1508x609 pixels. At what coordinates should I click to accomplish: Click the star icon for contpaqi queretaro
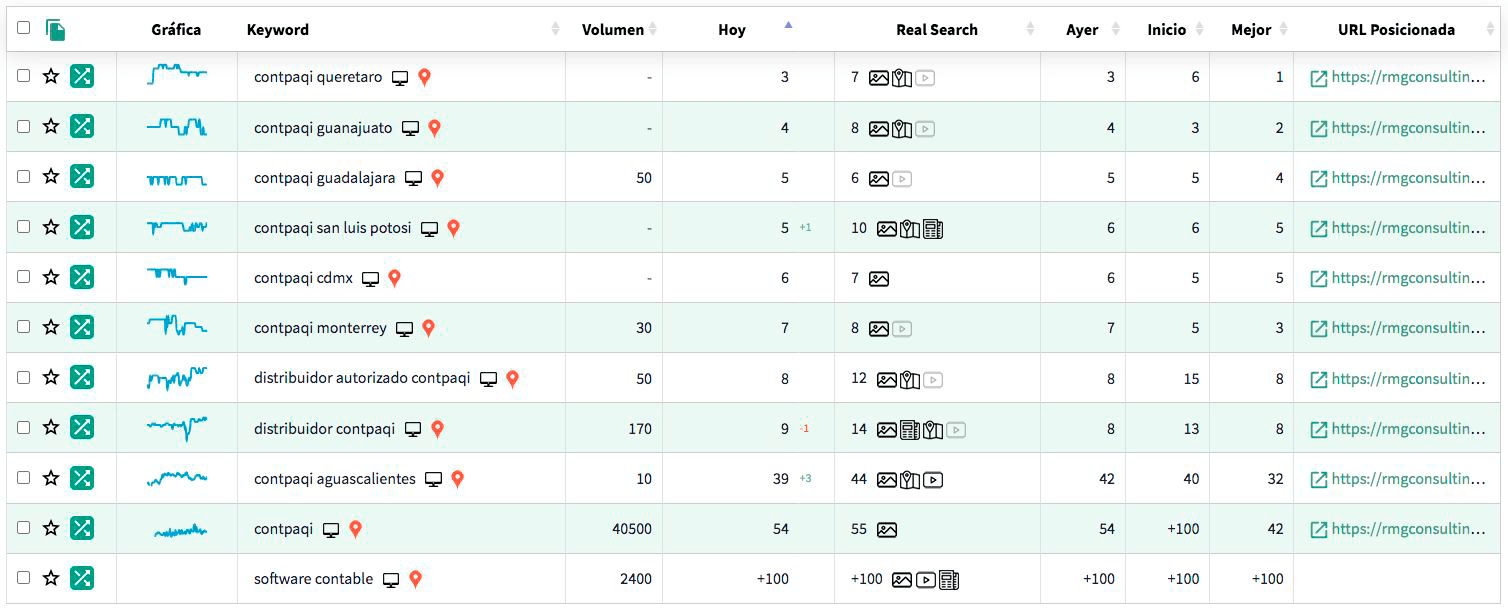(x=51, y=76)
